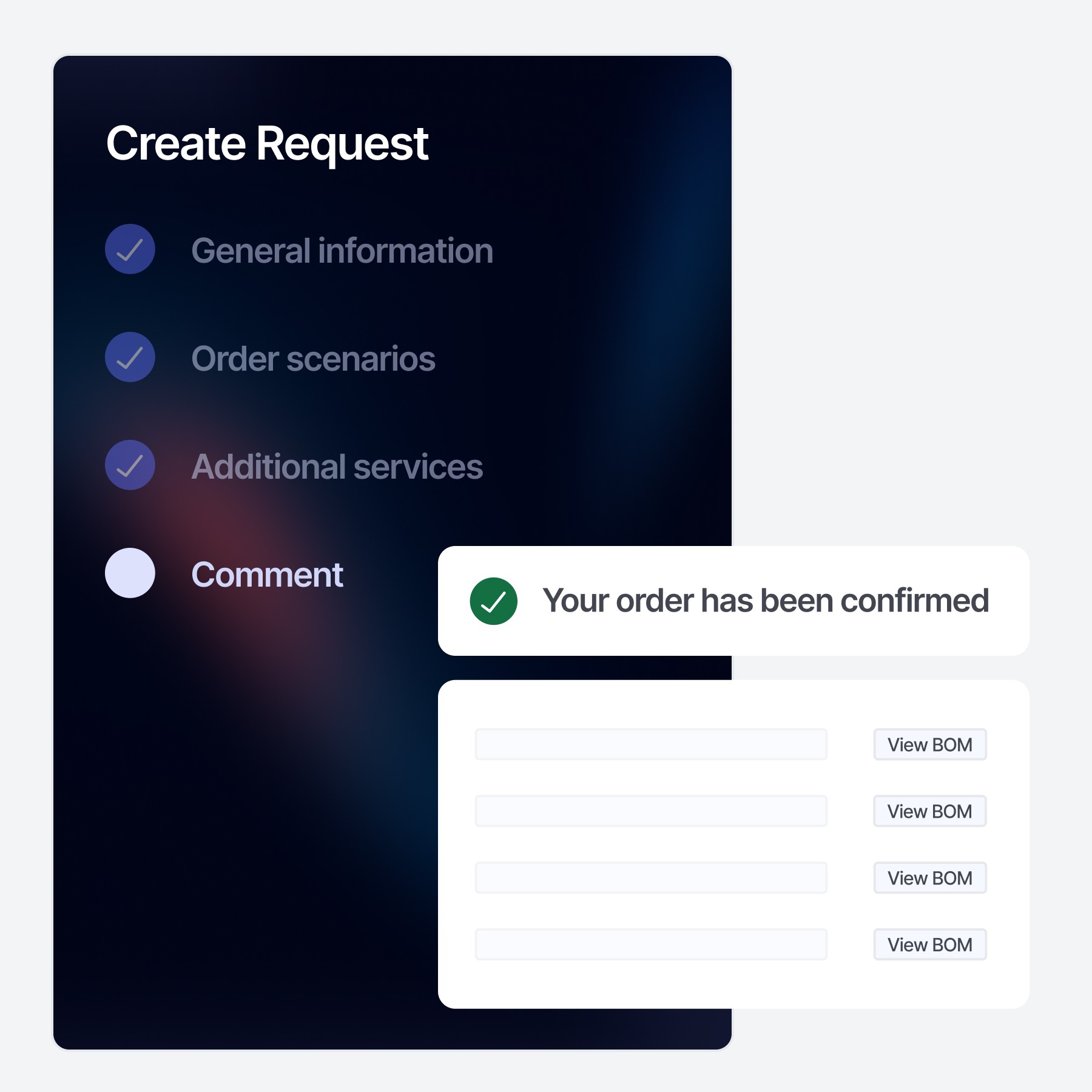Click the second row placeholder field
The image size is (1092, 1092).
(x=651, y=811)
